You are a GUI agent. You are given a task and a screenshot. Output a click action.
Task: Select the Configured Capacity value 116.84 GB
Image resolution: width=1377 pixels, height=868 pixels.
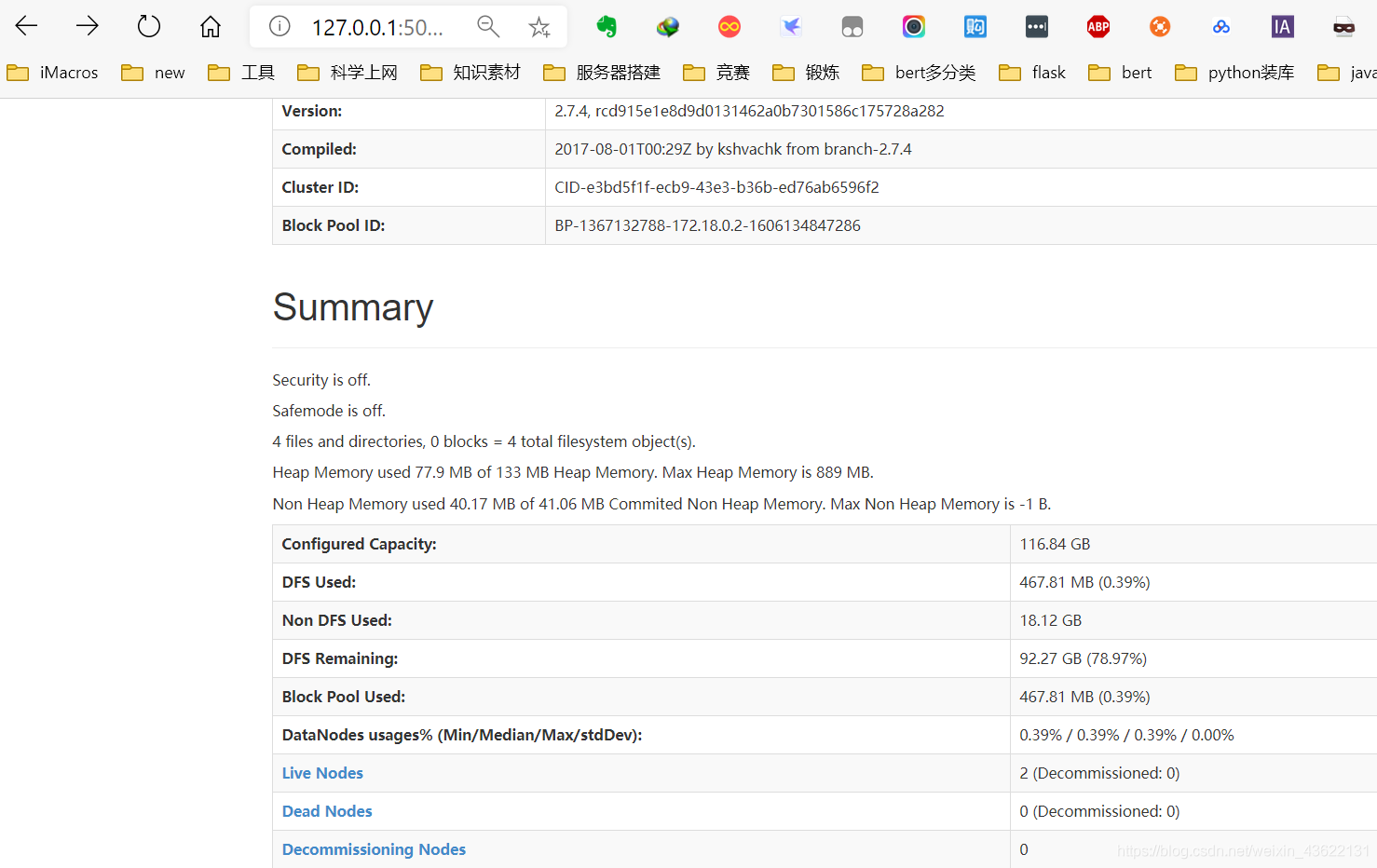[1055, 544]
